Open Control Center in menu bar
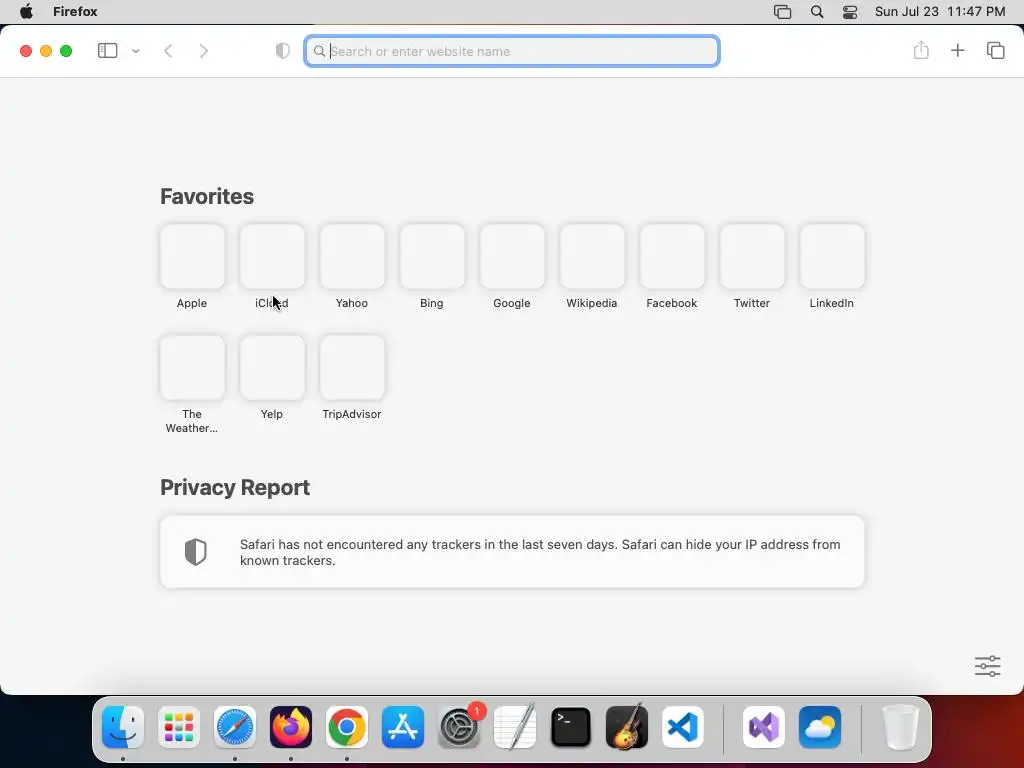The height and width of the screenshot is (768, 1024). (x=850, y=12)
